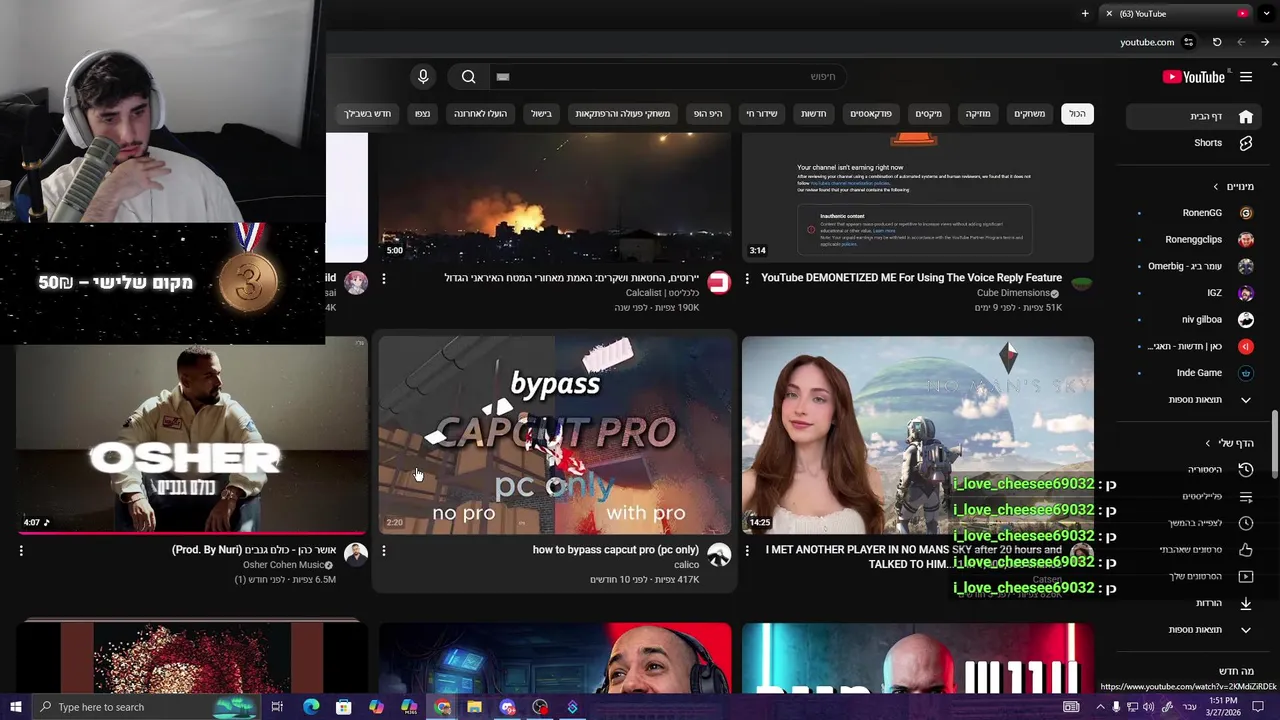This screenshot has width=1280, height=720.
Task: Select the 'היפ הופ' filter chip
Action: 708,114
